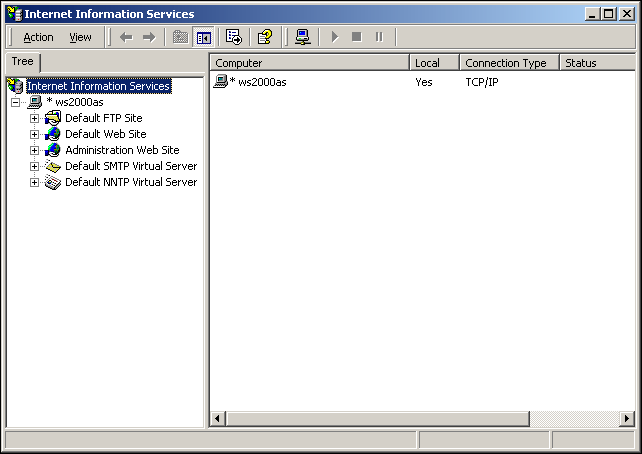Screen dimensions: 642x454
Task: Click the Default NNTP Virtual Server icon
Action: tap(53, 182)
